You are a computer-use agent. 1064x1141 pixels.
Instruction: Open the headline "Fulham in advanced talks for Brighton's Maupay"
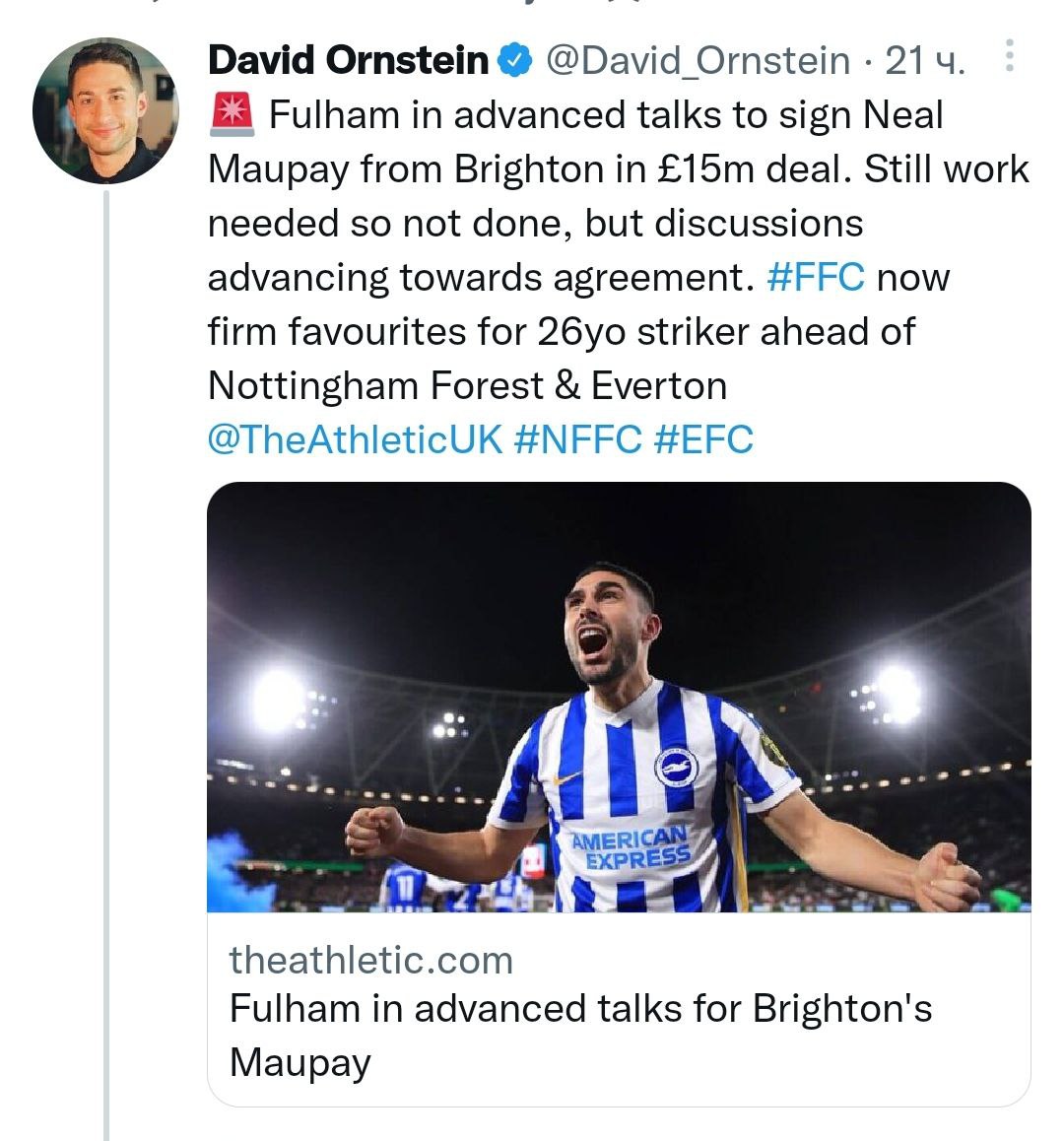[579, 1035]
